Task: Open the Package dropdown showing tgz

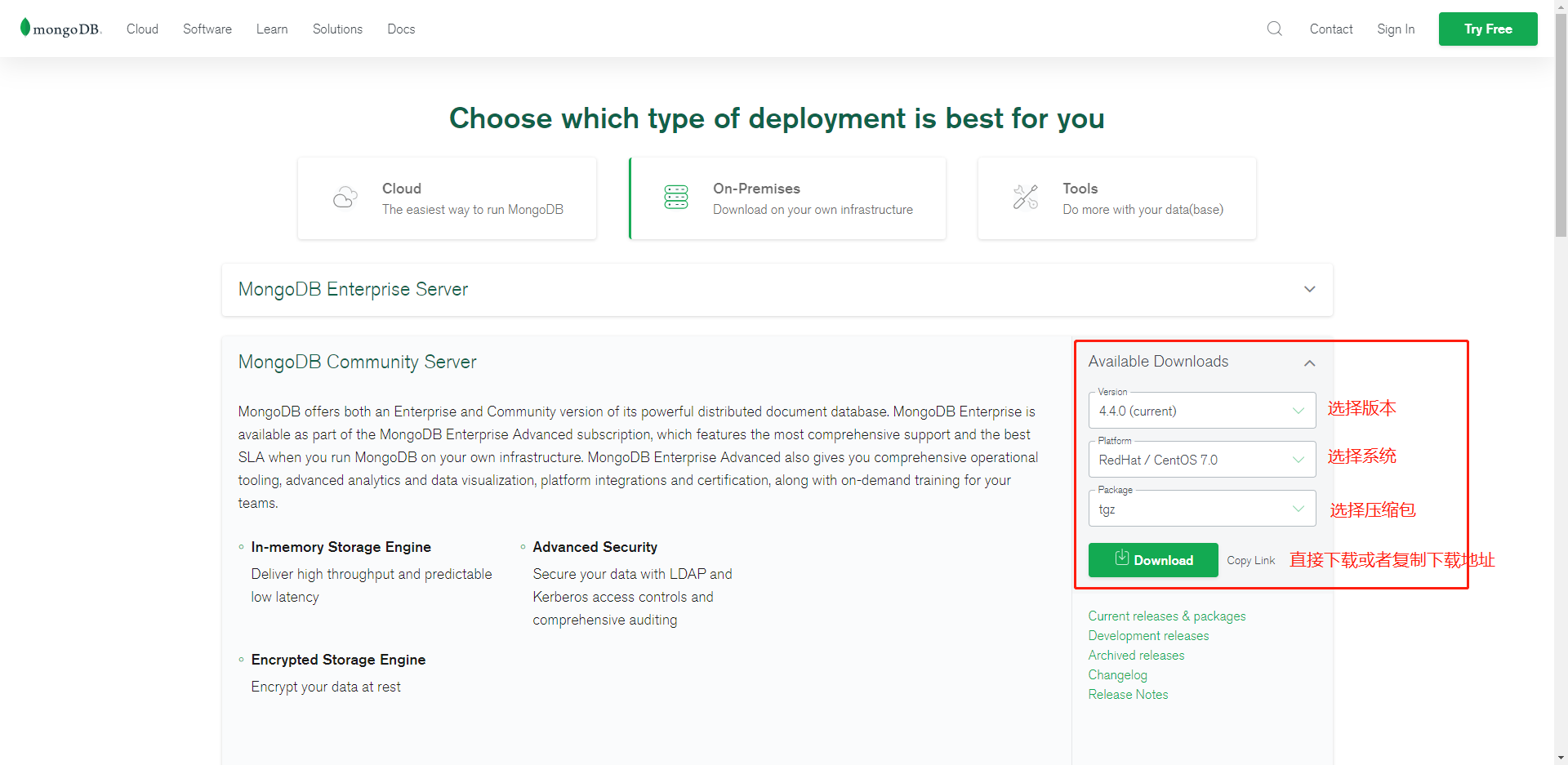Action: click(x=1202, y=509)
